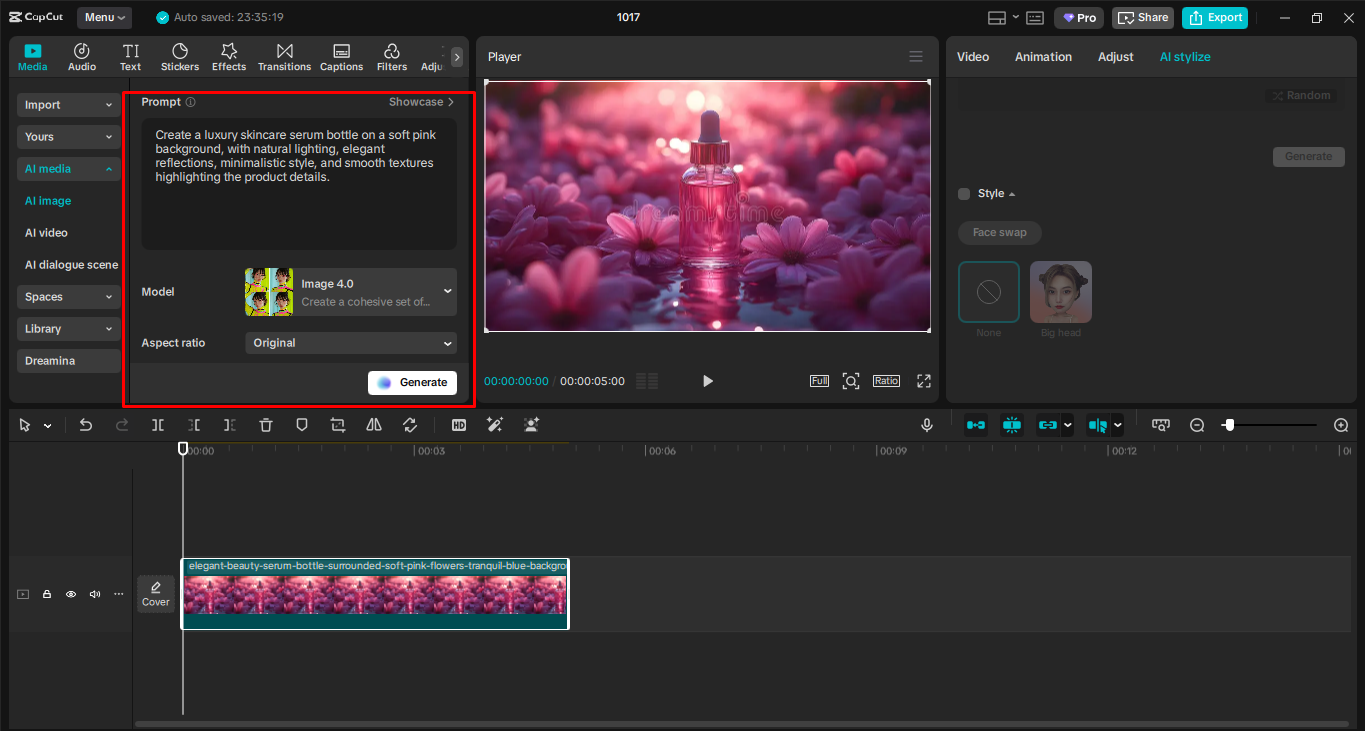Open the Aspect ratio dropdown

350,342
